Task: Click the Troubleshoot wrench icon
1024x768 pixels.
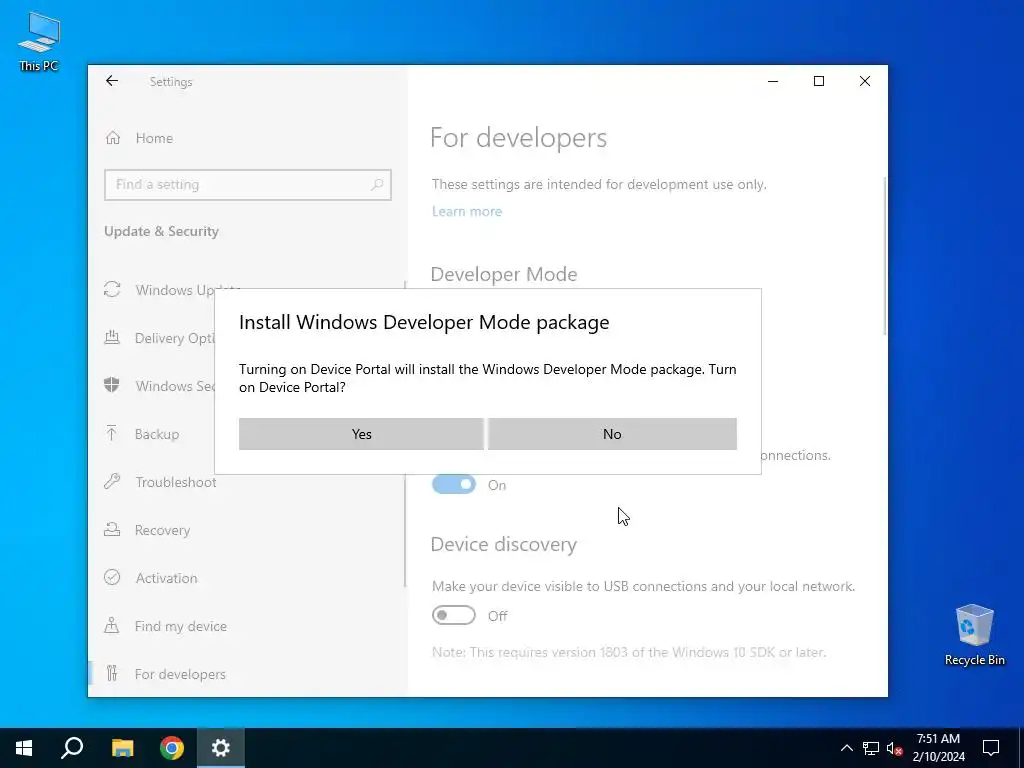Action: coord(112,481)
